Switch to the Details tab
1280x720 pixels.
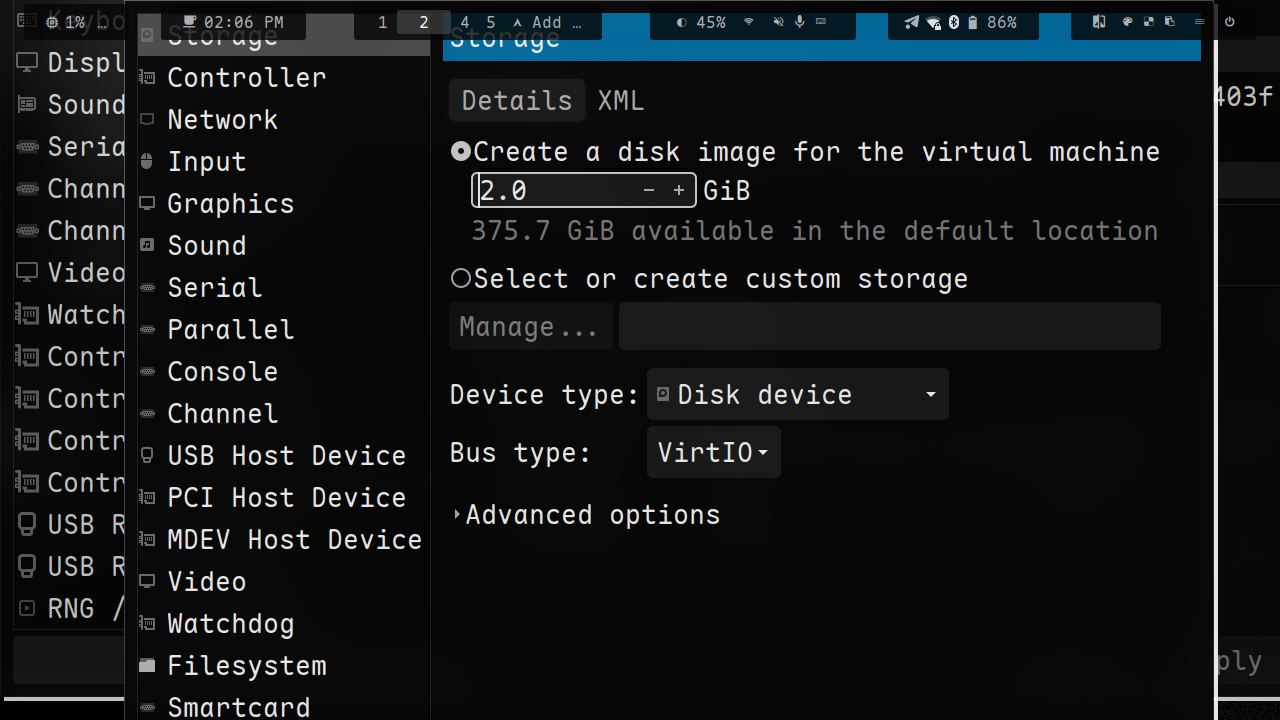click(516, 101)
